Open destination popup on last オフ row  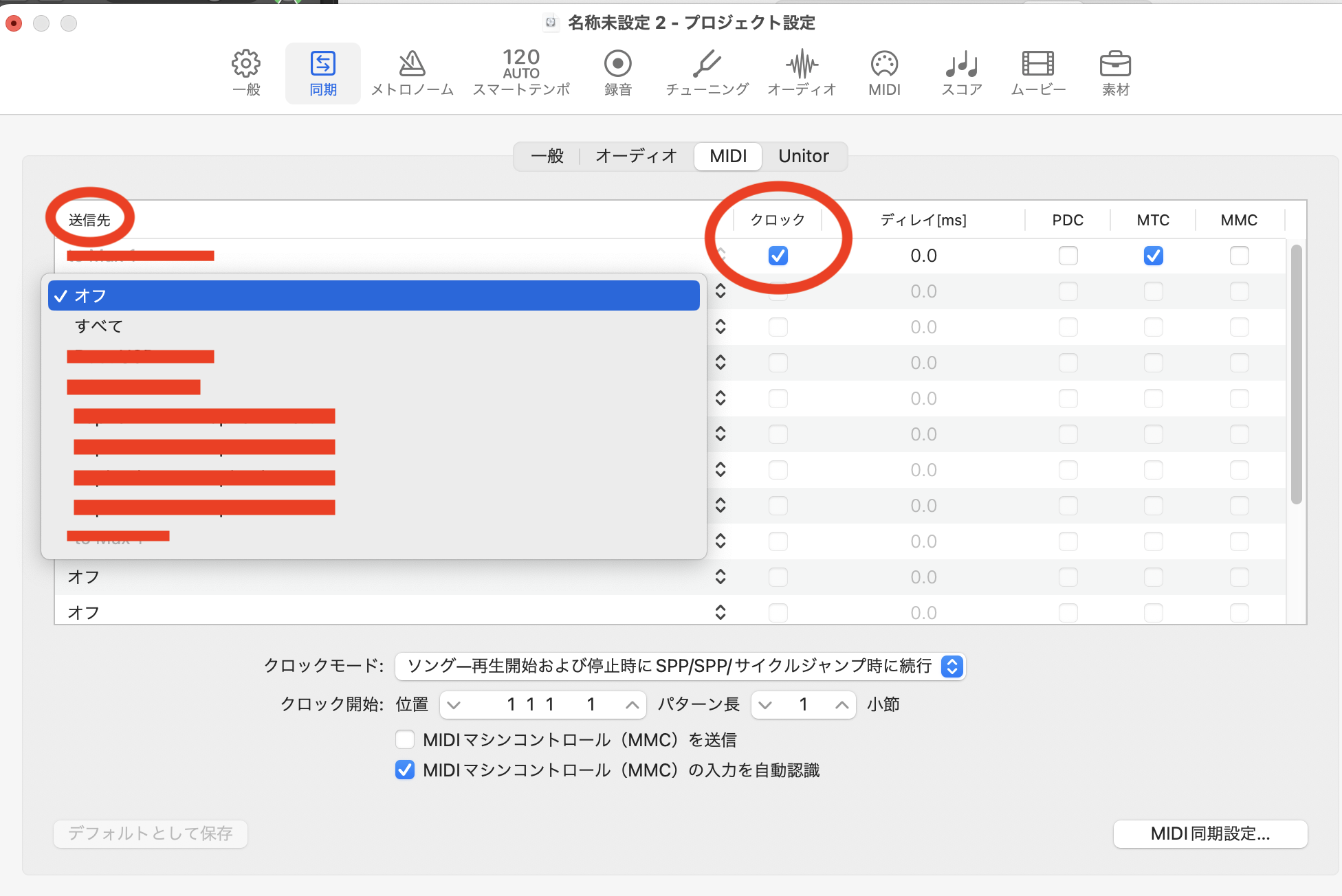click(720, 612)
